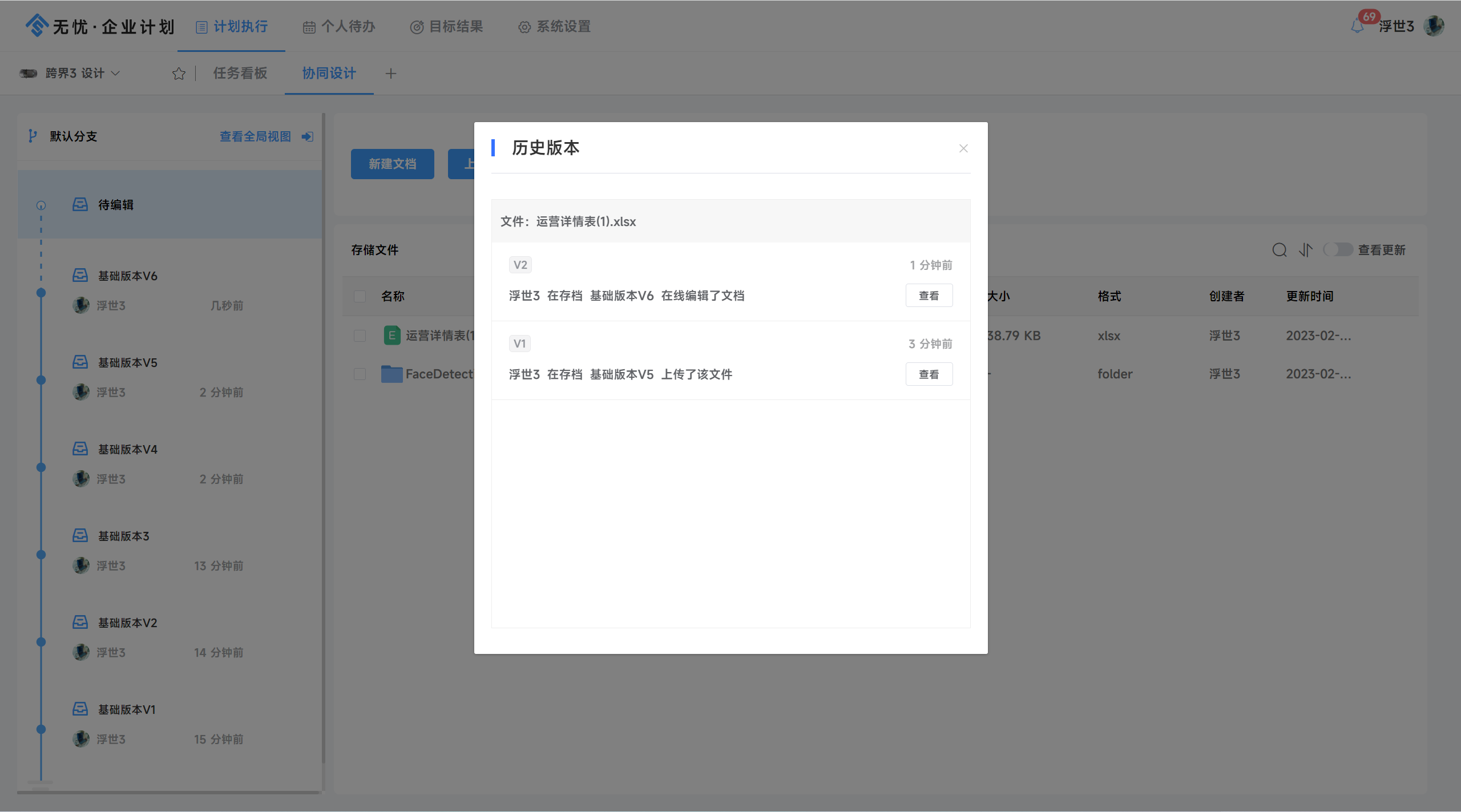
Task: Click the 基础版本V6 timeline node dot
Action: coord(41,293)
